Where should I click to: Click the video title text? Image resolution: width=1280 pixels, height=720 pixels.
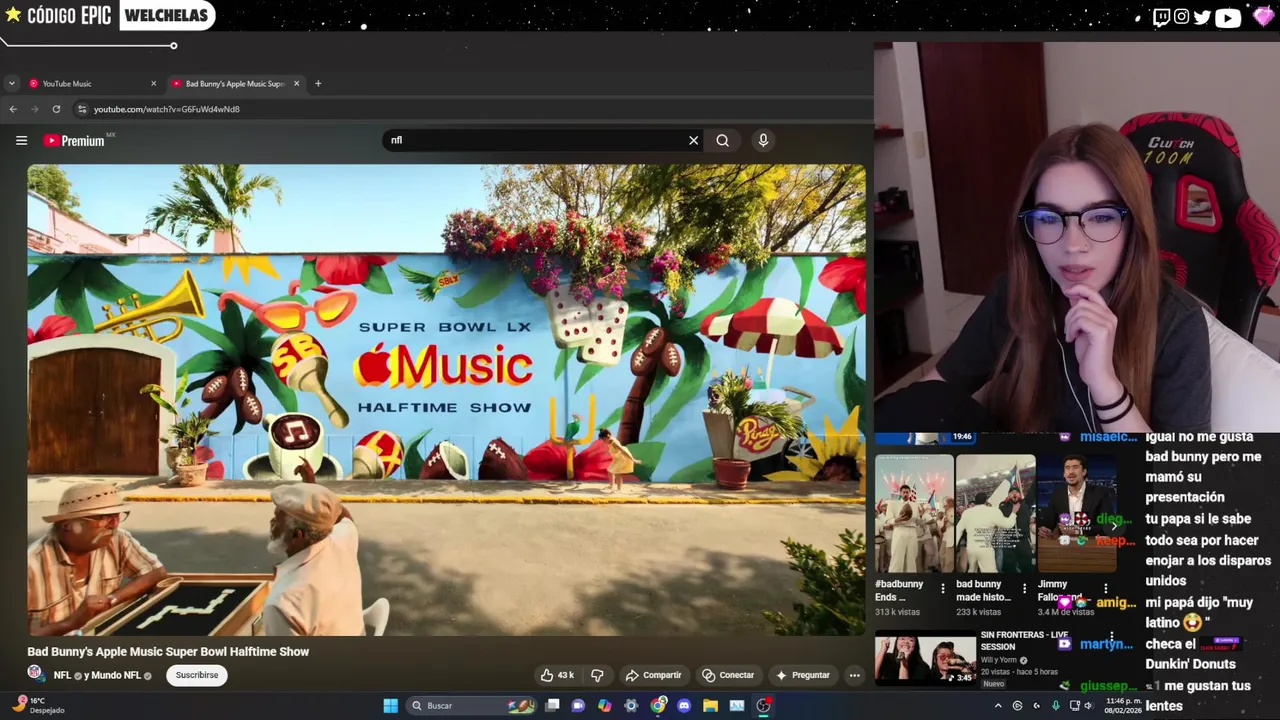[168, 652]
